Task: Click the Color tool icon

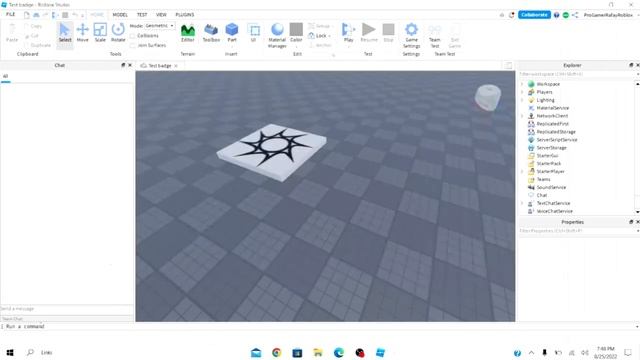Action: click(296, 29)
